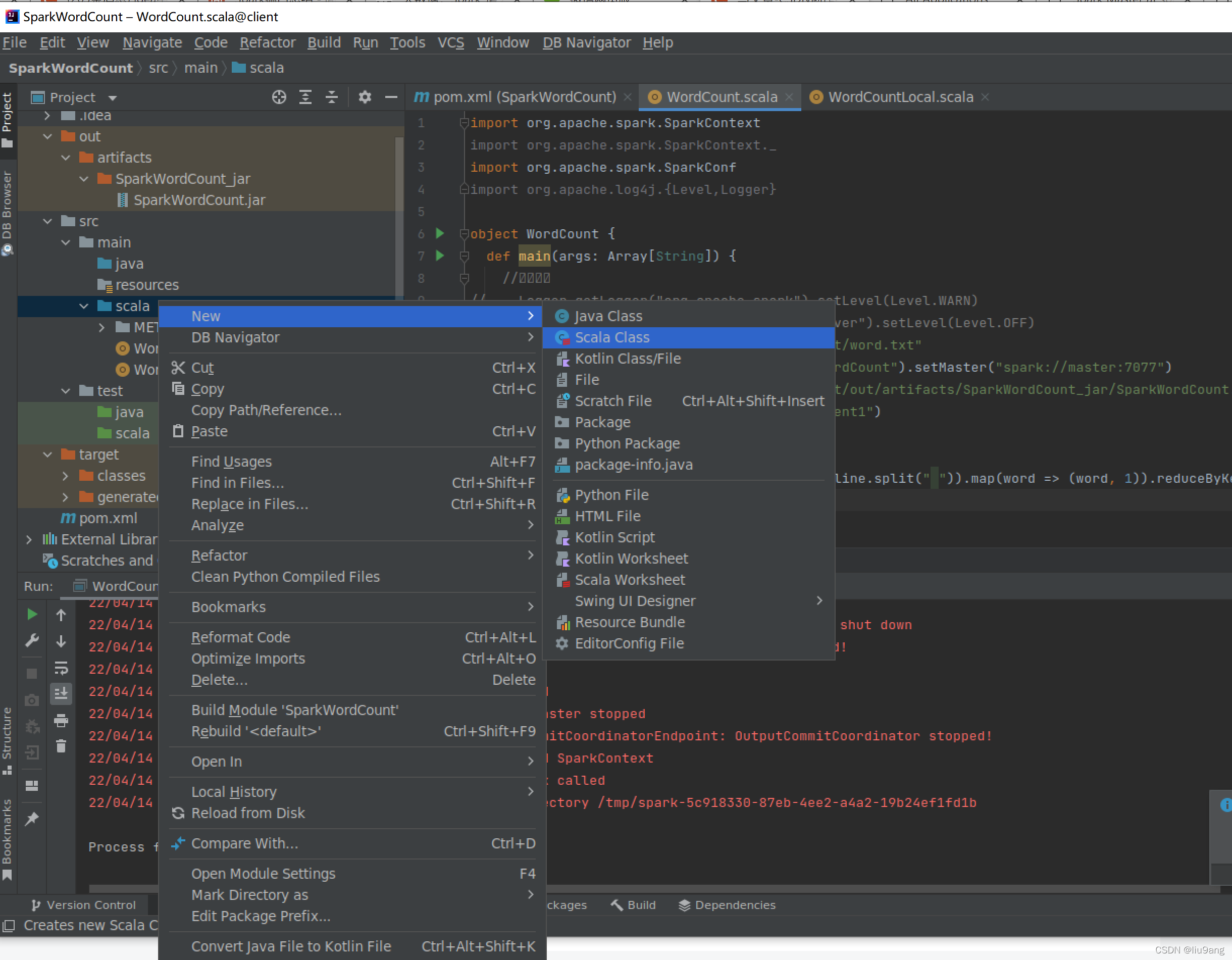The height and width of the screenshot is (960, 1232).
Task: Select EditorConfig File in New submenu
Action: click(x=688, y=643)
